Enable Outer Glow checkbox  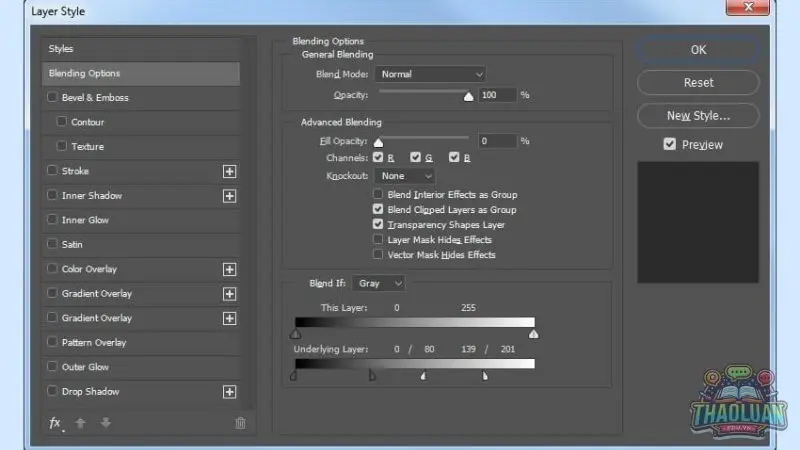[52, 366]
